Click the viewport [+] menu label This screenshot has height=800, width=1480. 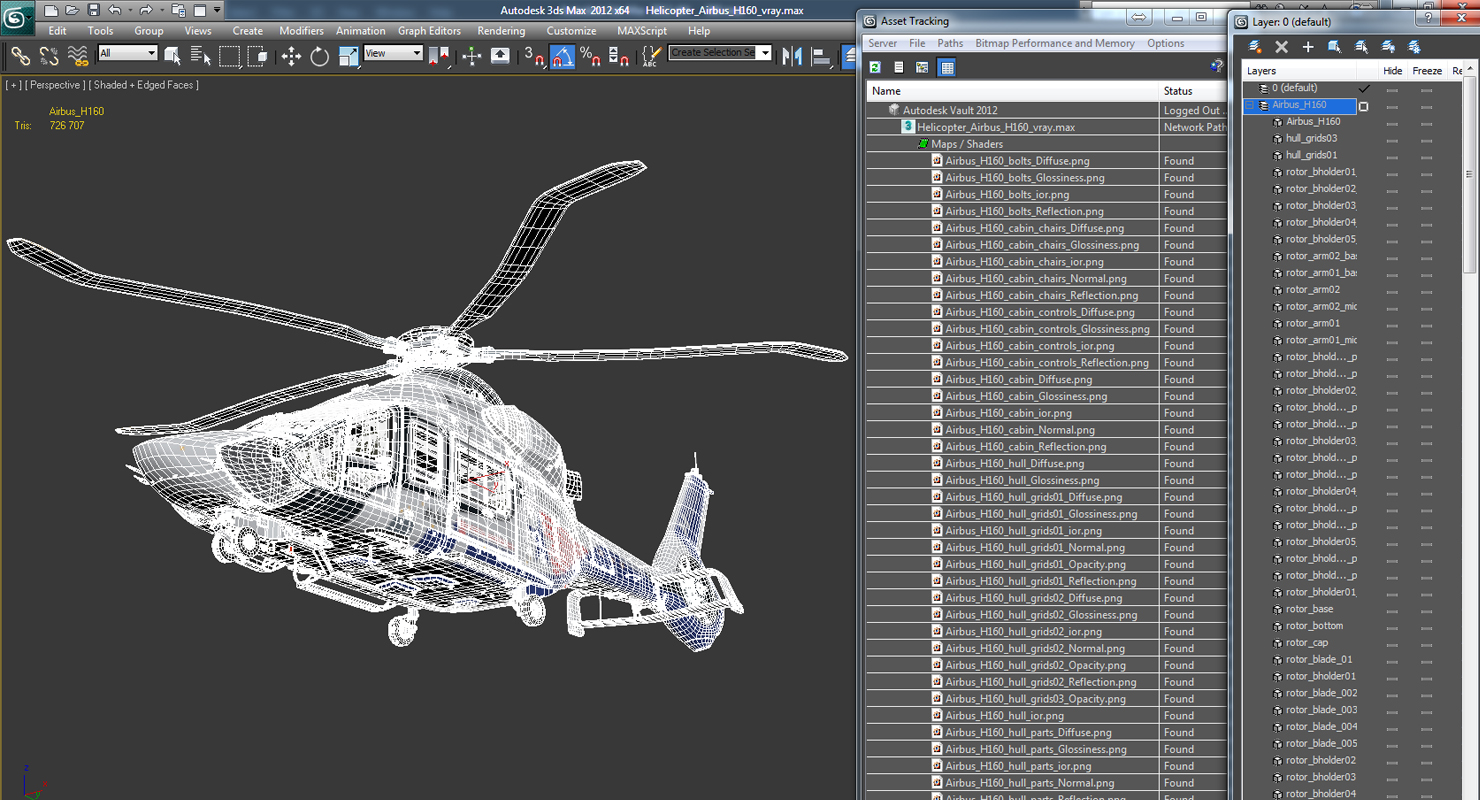point(13,85)
